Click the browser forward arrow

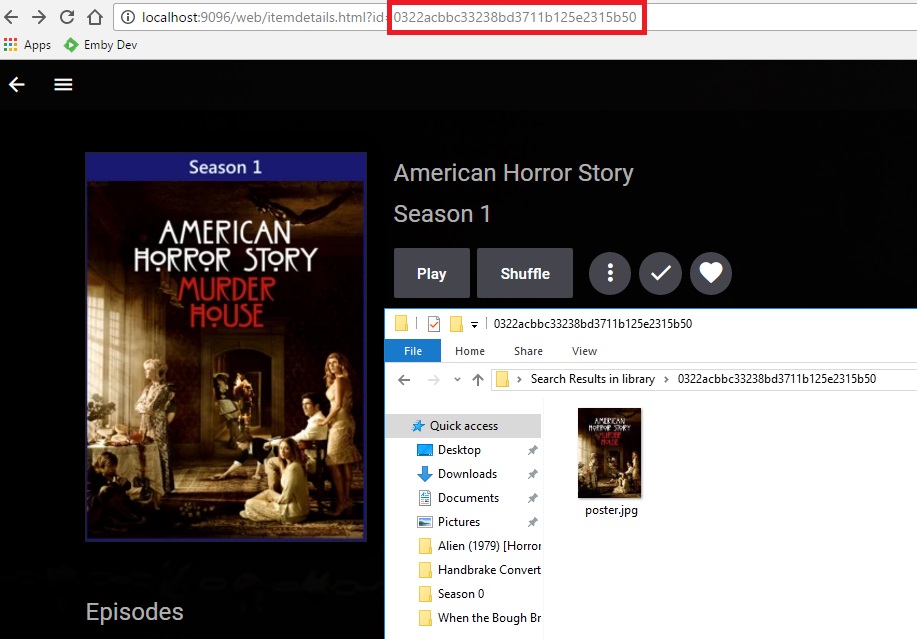pos(39,17)
